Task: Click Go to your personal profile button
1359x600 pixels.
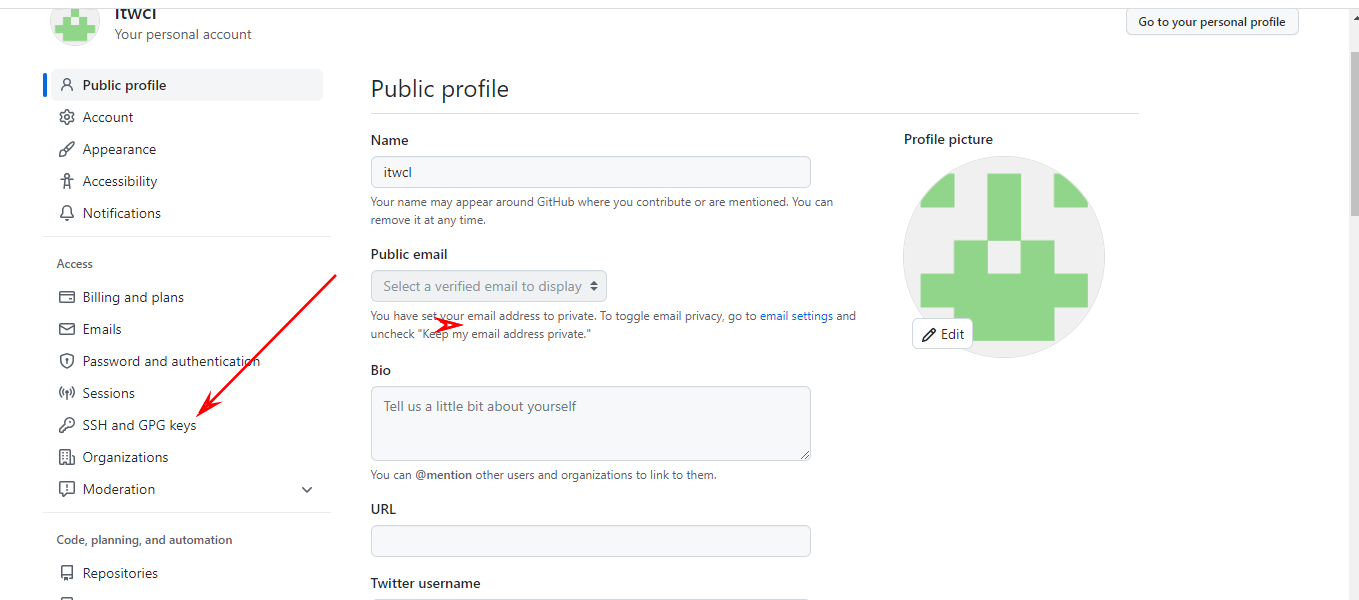Action: tap(1211, 22)
